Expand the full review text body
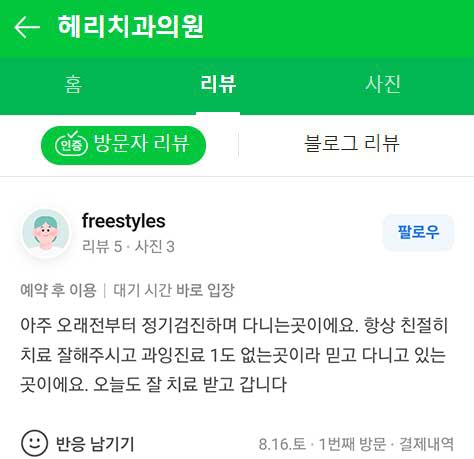Viewport: 474px width, 459px height. (234, 355)
